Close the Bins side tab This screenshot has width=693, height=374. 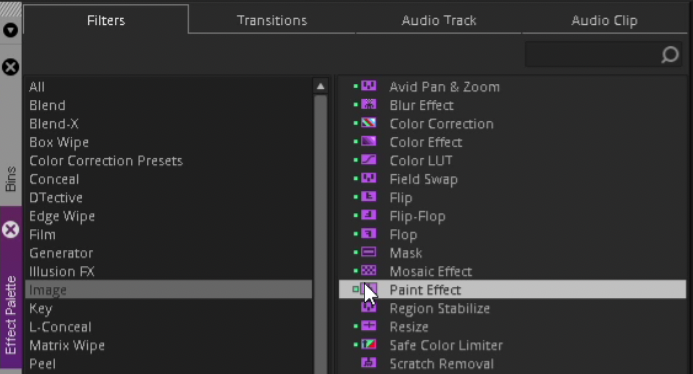click(11, 67)
